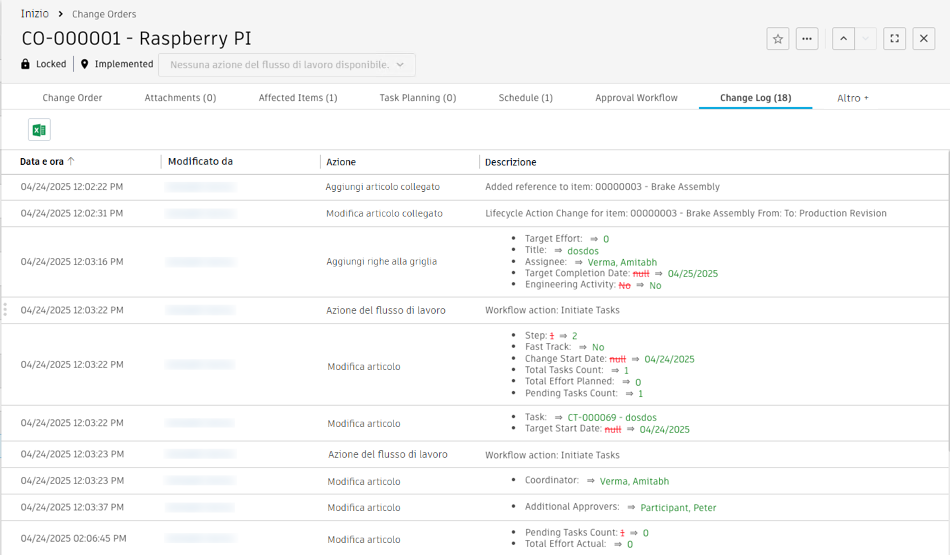Open Change Orders breadcrumb link

click(104, 14)
